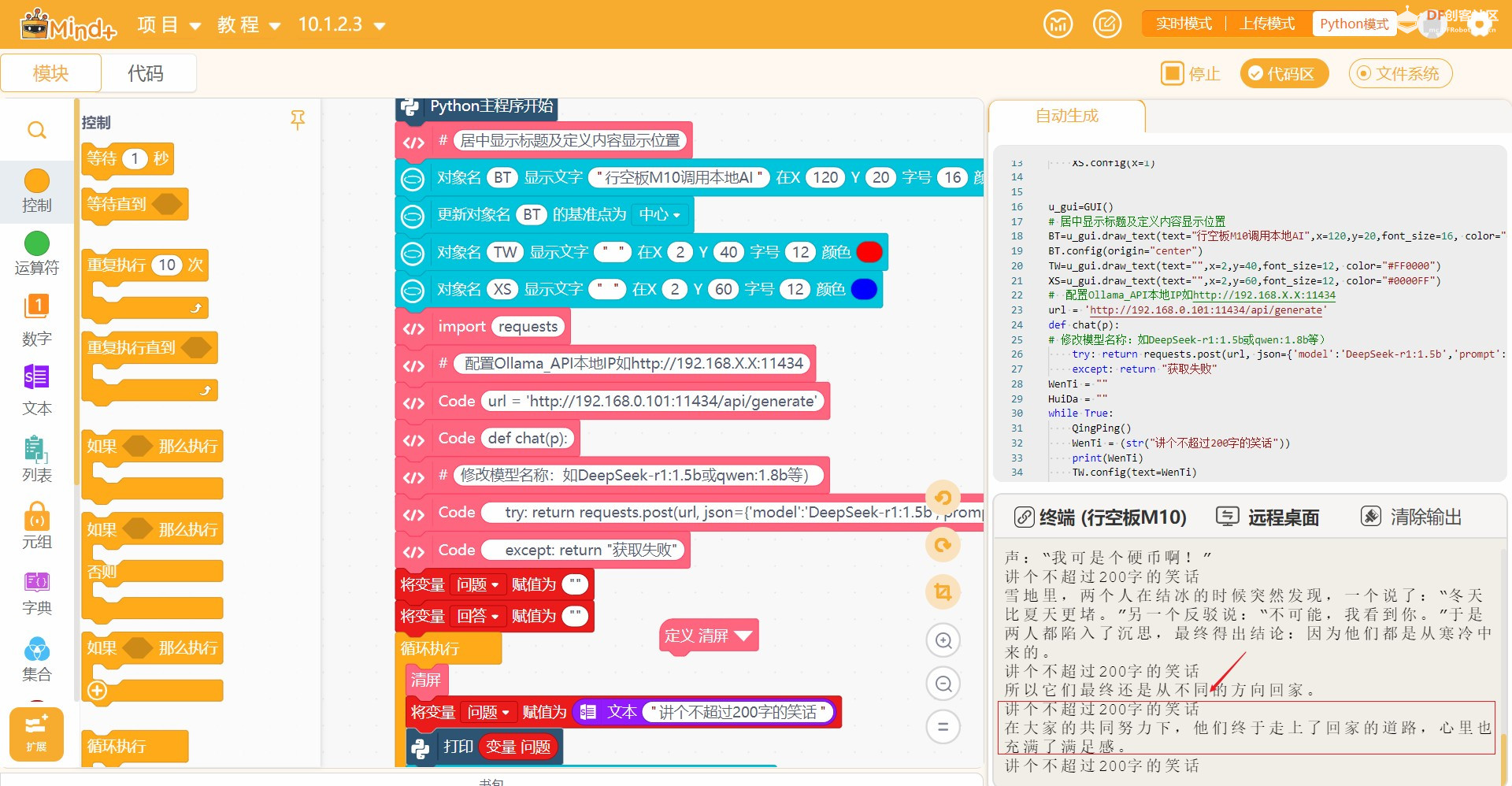Toggle the 代码区 panel

[x=1284, y=74]
